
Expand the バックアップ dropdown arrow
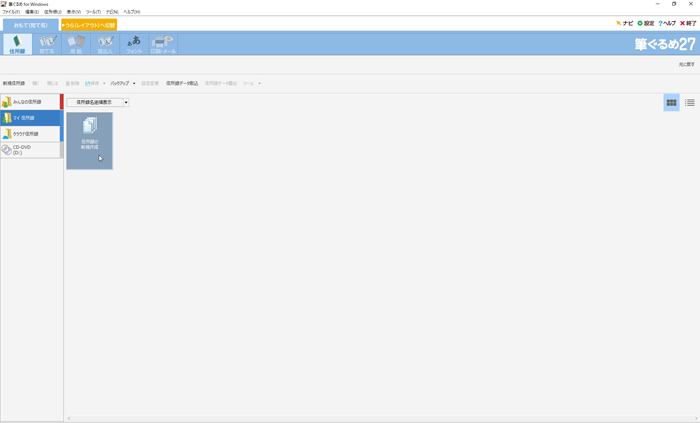[x=134, y=84]
